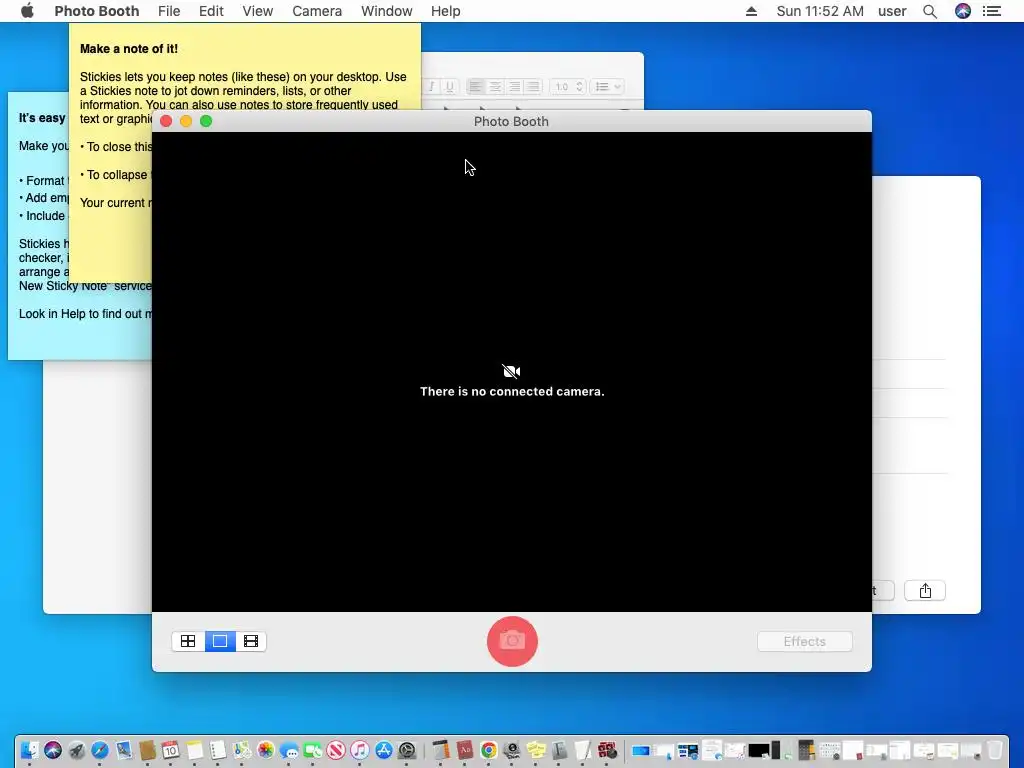Zoom the Photo Booth window with green button
This screenshot has height=768, width=1024.
[x=206, y=121]
